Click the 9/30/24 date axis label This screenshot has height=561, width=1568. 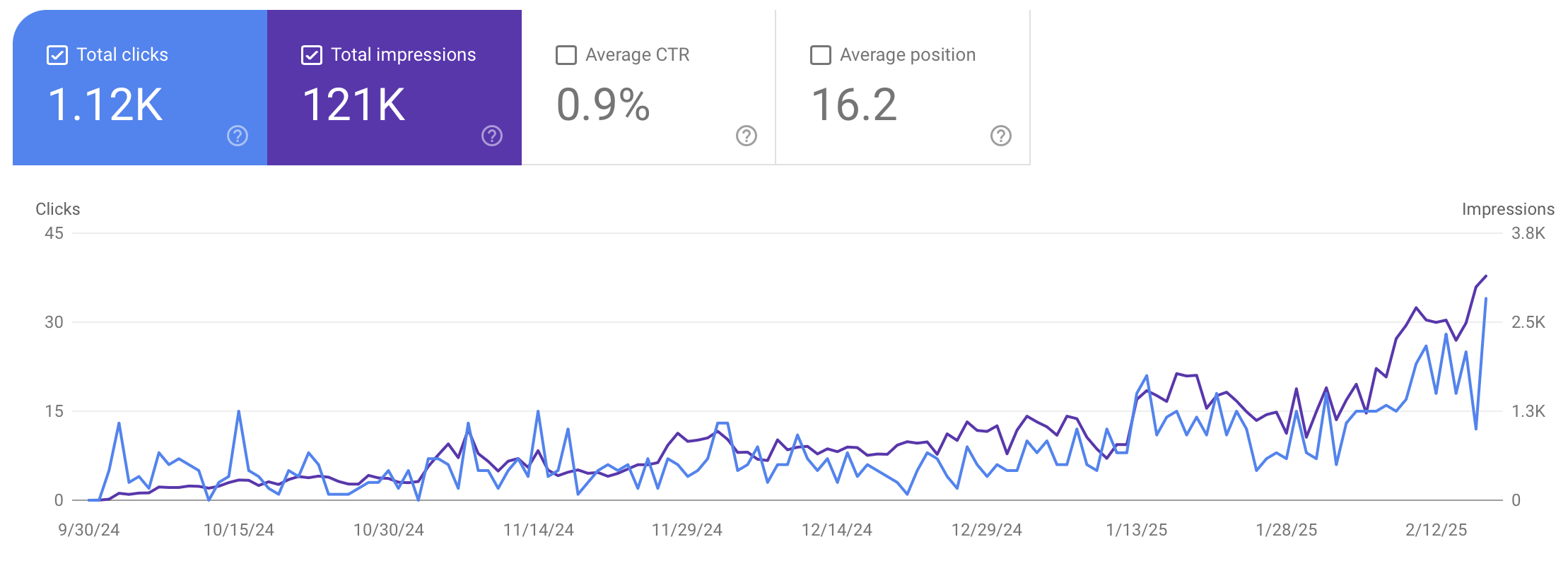89,530
